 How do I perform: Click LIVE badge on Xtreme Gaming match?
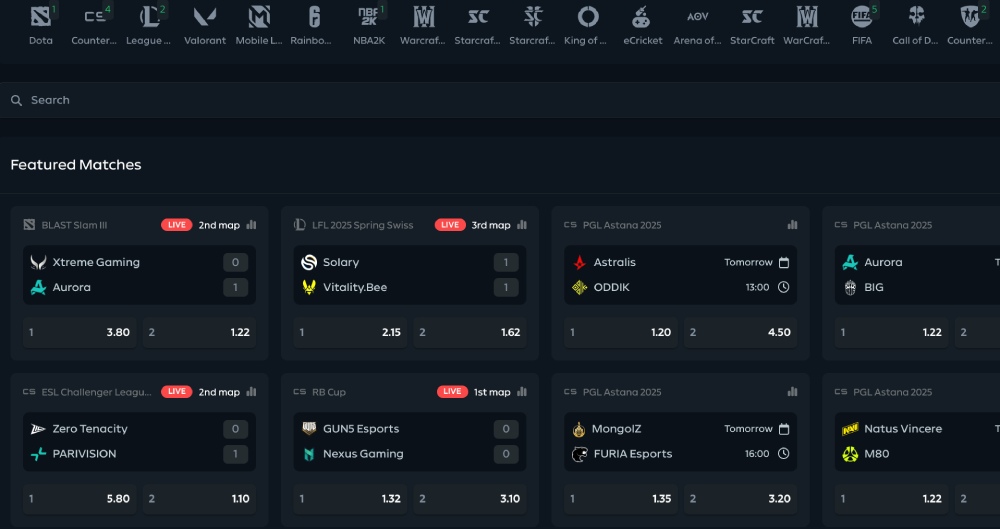[177, 225]
